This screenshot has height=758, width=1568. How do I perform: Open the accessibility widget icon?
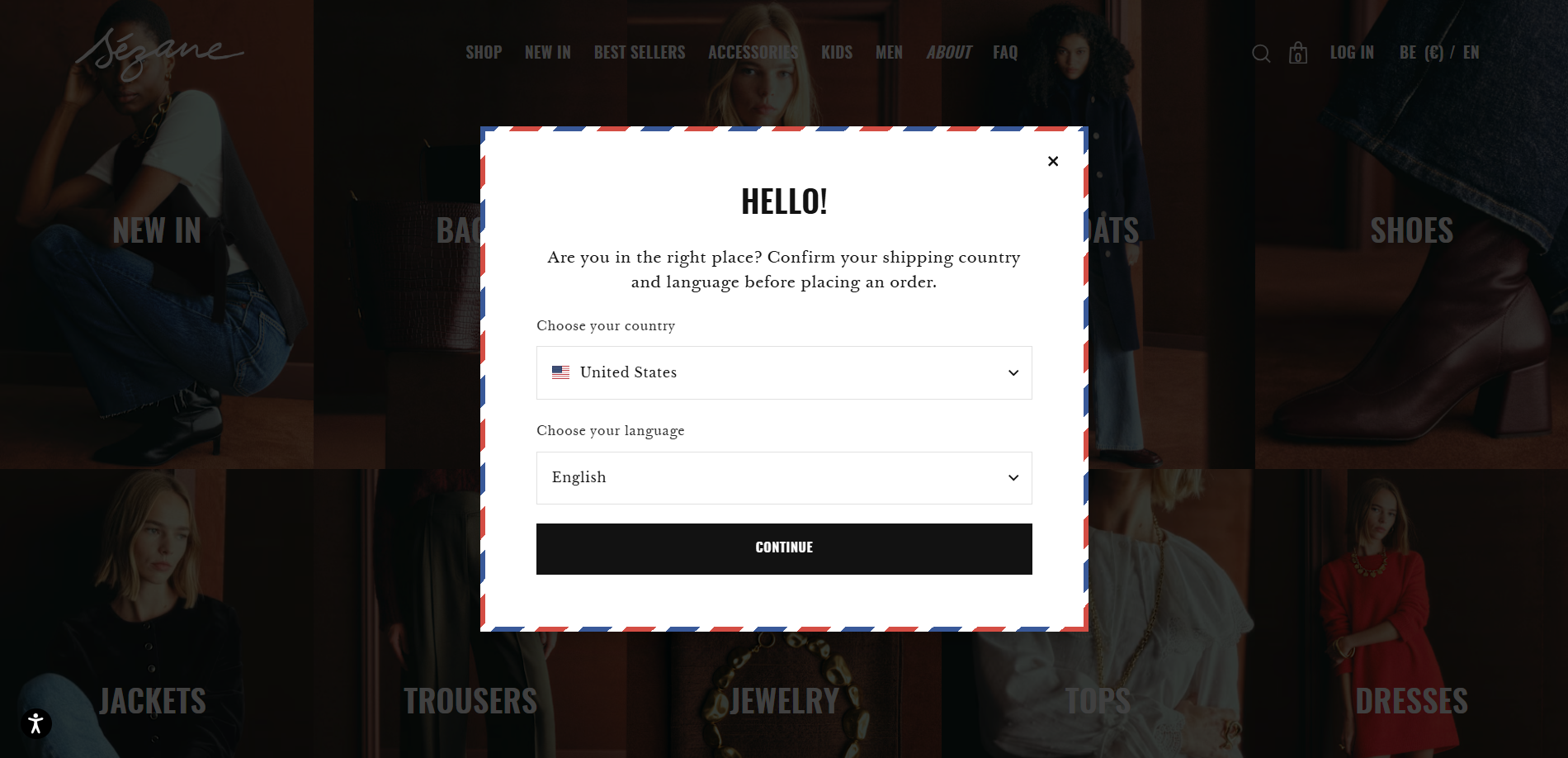pyautogui.click(x=35, y=724)
